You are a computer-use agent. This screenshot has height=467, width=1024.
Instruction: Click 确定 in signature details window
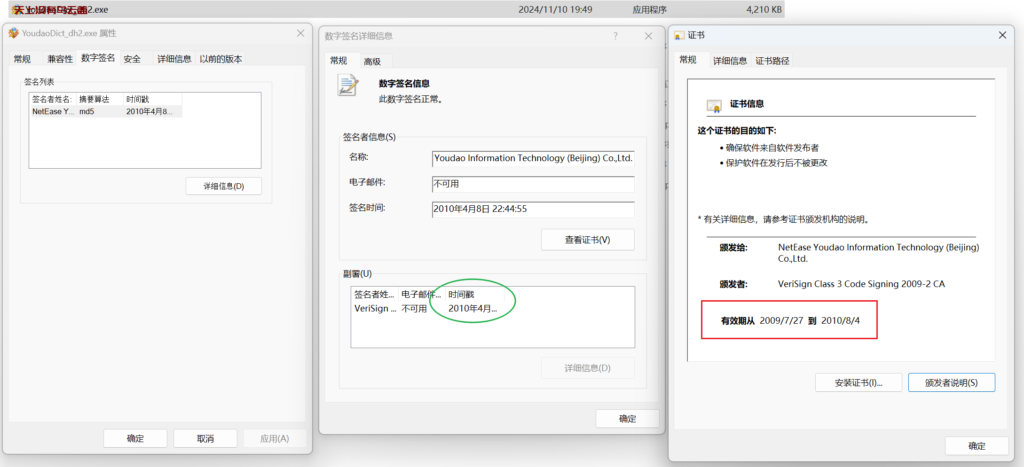coord(628,419)
